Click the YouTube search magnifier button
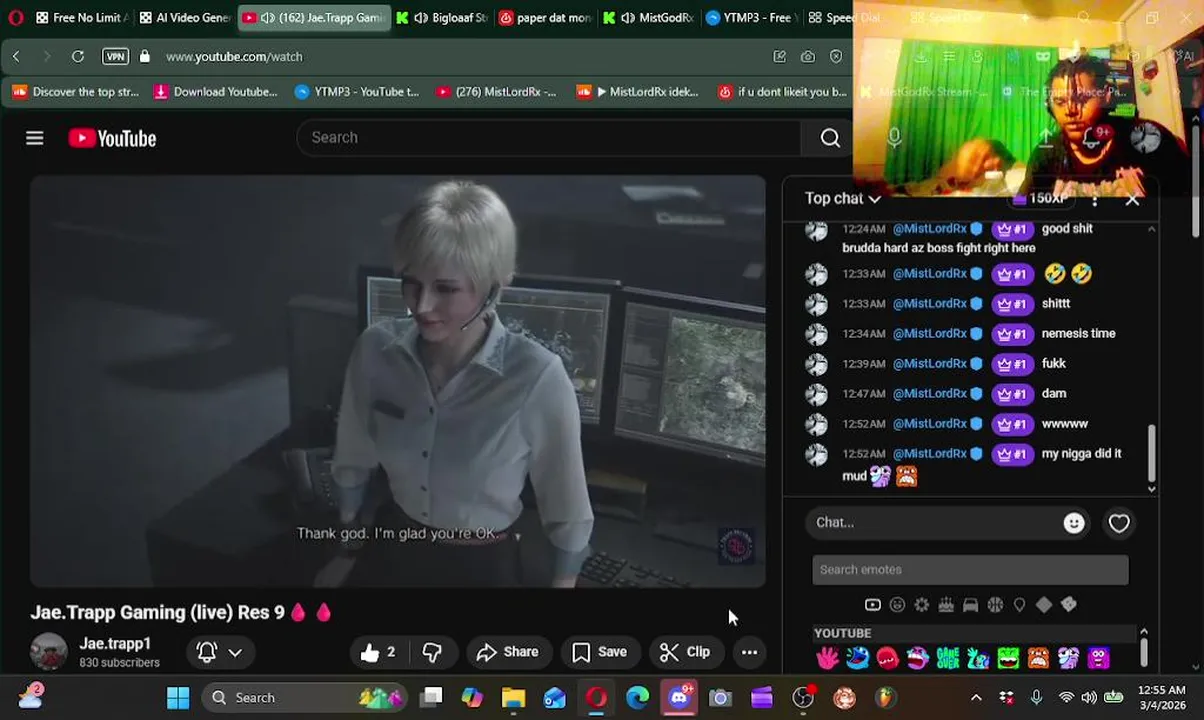1204x720 pixels. pos(830,138)
